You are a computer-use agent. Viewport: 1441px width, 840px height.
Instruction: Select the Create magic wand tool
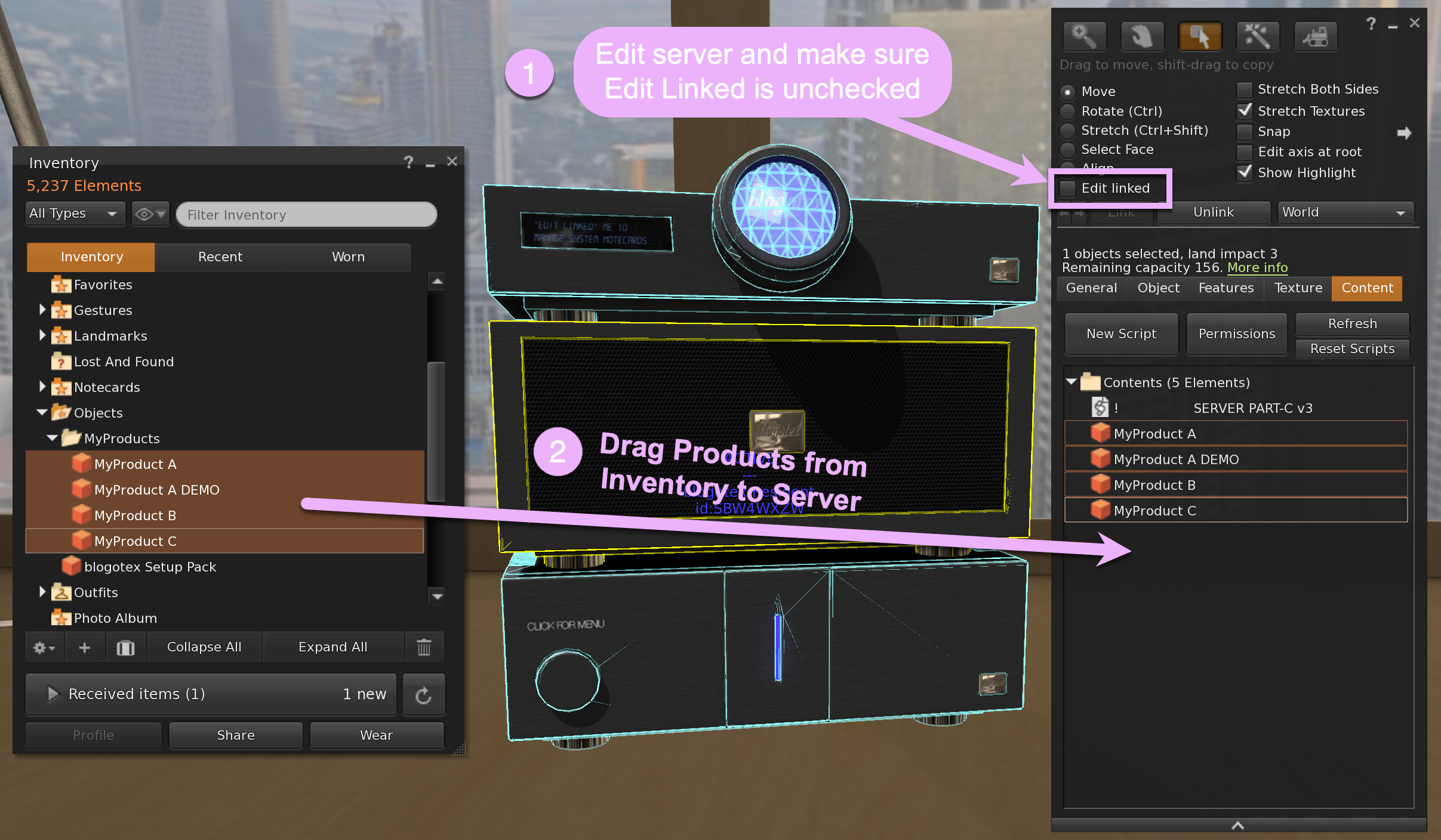pos(1257,37)
